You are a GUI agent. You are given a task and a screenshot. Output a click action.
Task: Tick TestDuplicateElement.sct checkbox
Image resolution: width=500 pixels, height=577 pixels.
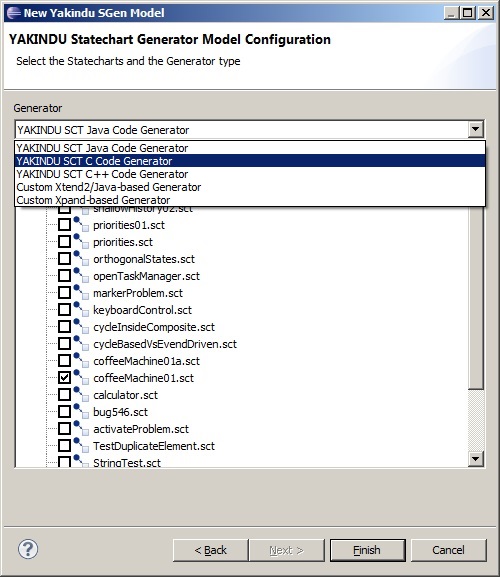coord(64,446)
